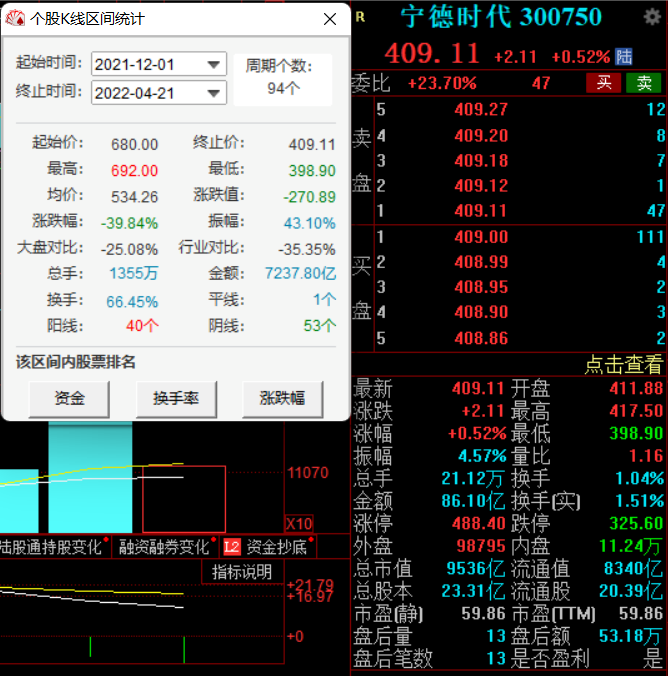Click the green 卖 sell button
This screenshot has height=676, width=668.
pyautogui.click(x=643, y=82)
